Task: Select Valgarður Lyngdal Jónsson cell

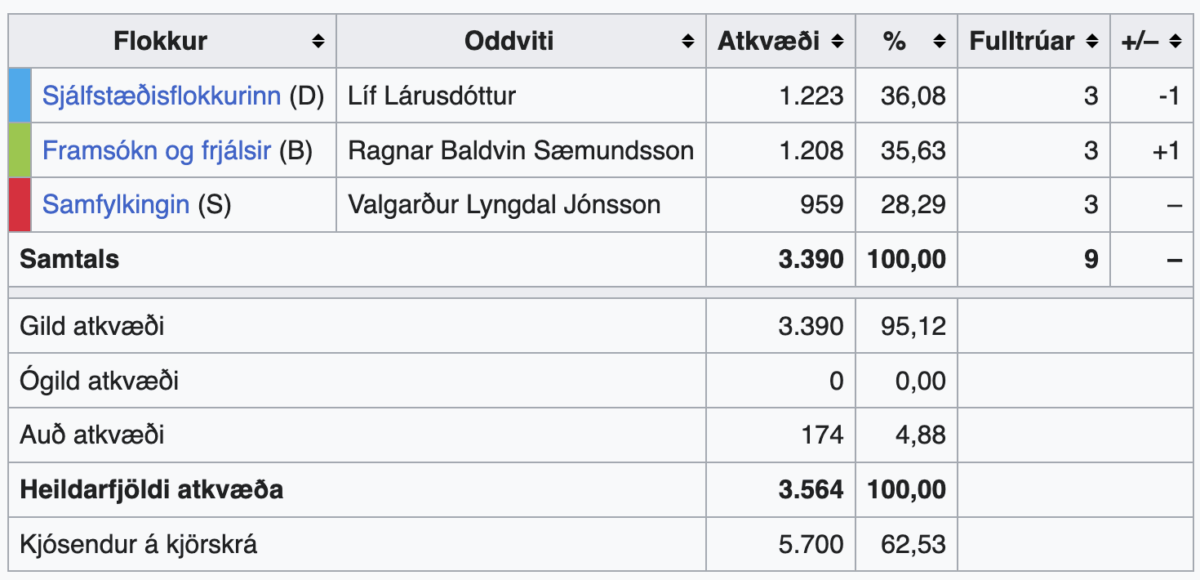Action: pyautogui.click(x=504, y=205)
